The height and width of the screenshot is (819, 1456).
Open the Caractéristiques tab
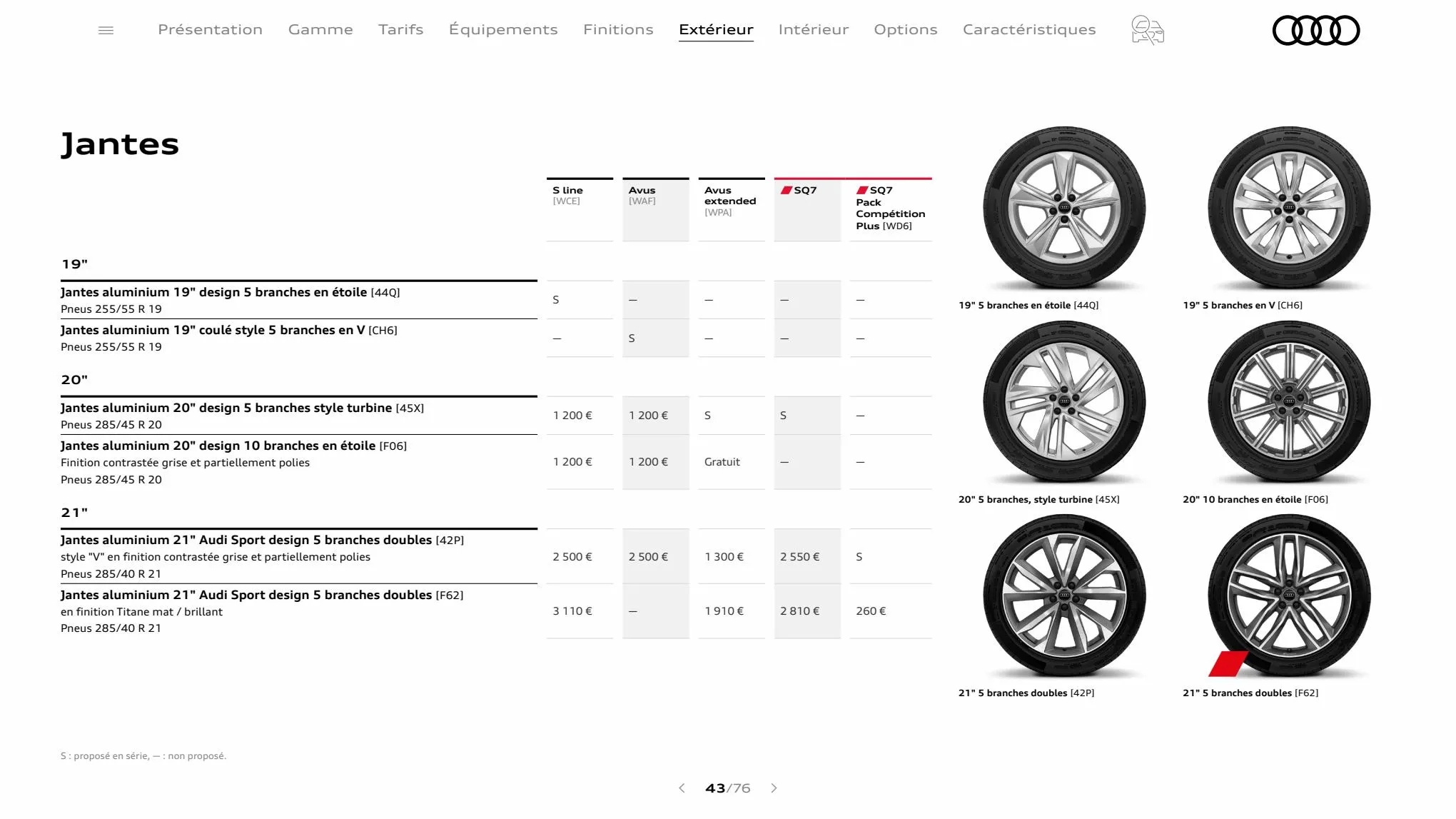coord(1029,29)
